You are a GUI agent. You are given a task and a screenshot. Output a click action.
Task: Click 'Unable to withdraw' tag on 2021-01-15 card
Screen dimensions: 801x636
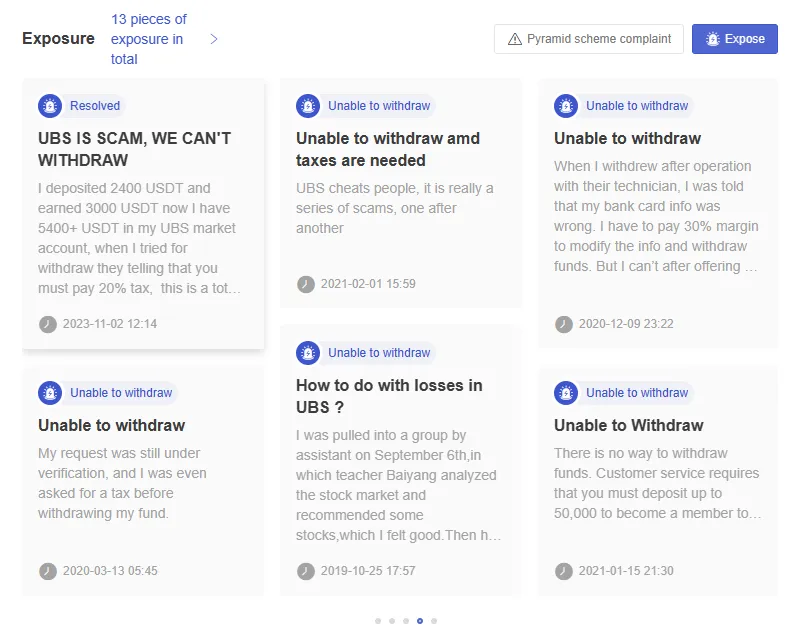(637, 393)
